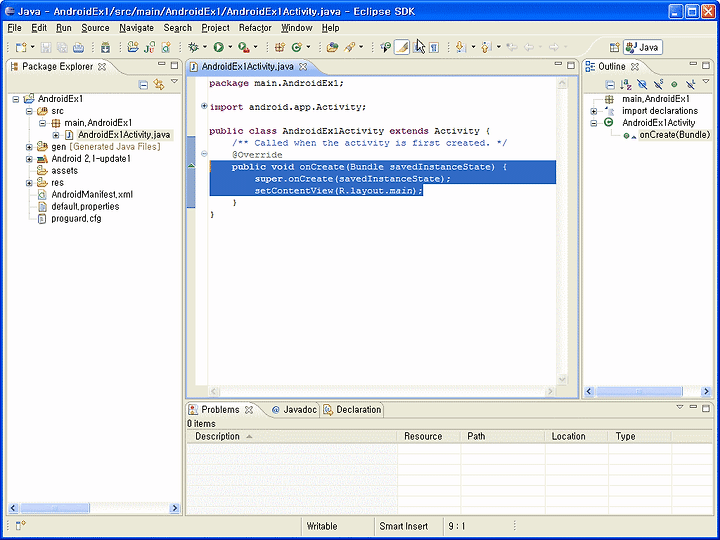Click the New Android XML file icon
The width and height of the screenshot is (720, 540).
166,47
